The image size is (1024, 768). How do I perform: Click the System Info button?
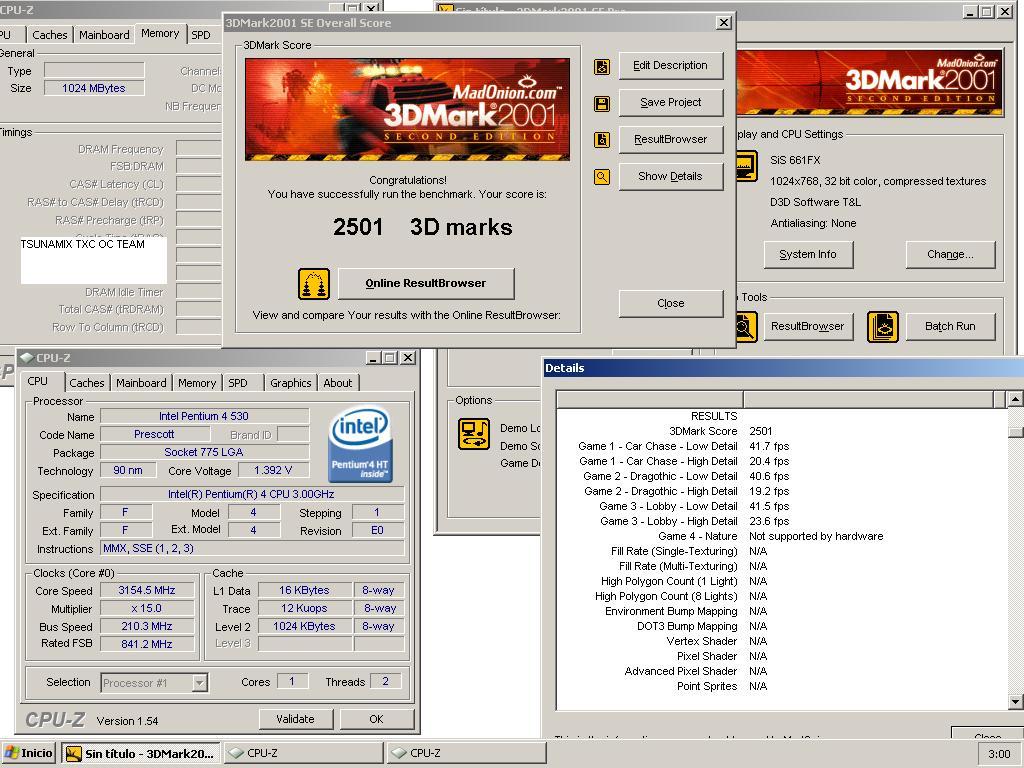(808, 255)
